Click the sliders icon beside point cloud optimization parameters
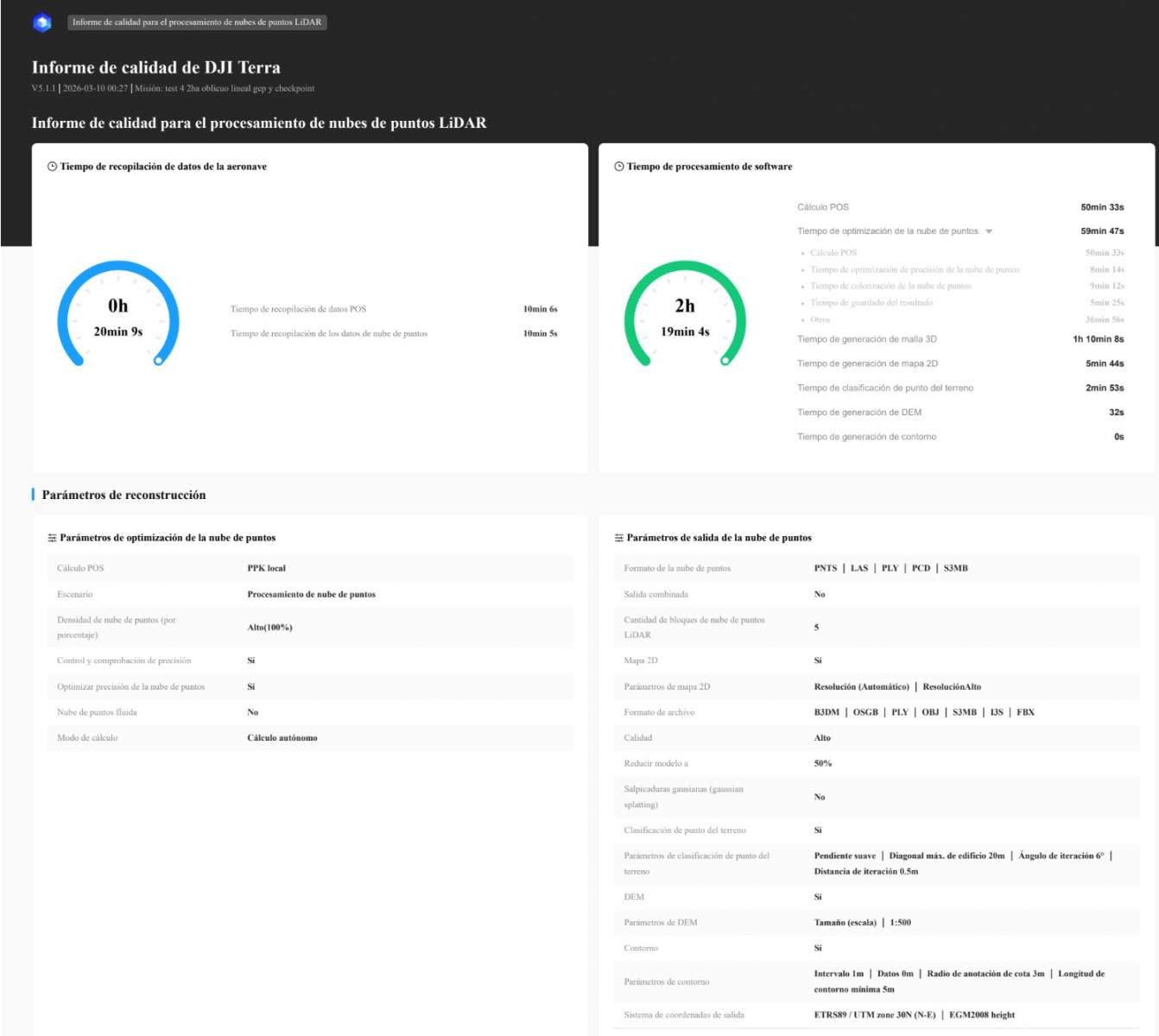 (52, 538)
